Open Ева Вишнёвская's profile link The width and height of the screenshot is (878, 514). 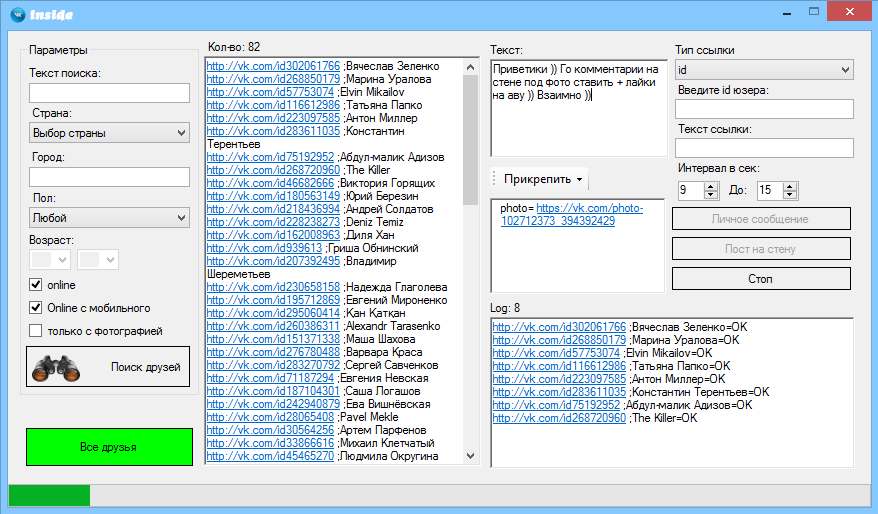click(273, 404)
